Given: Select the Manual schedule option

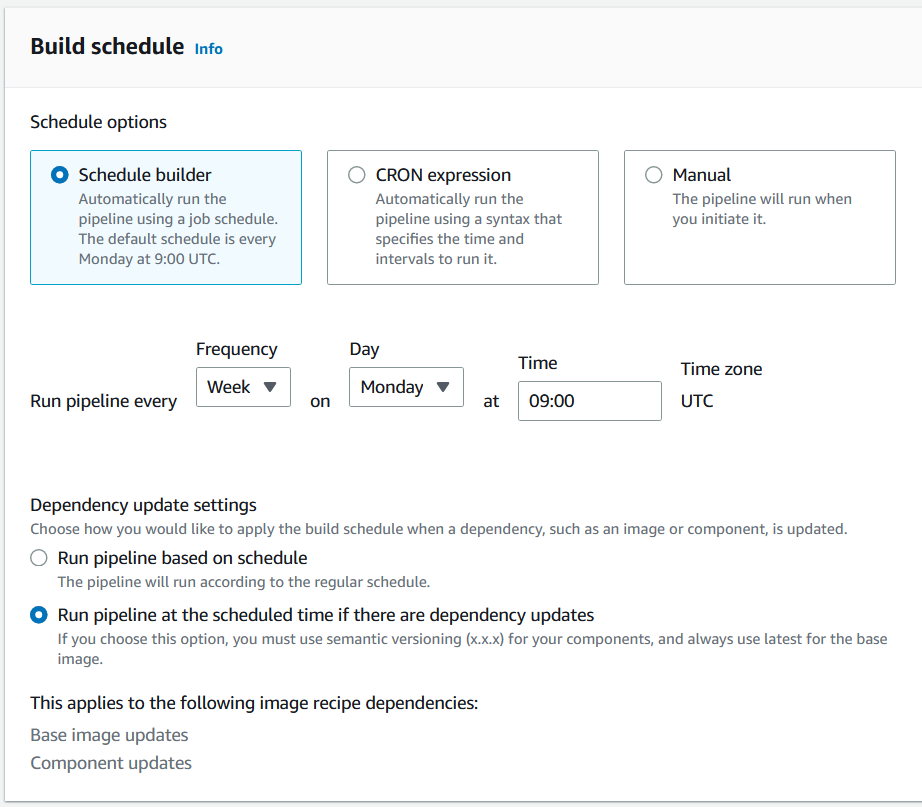Looking at the screenshot, I should [x=653, y=174].
